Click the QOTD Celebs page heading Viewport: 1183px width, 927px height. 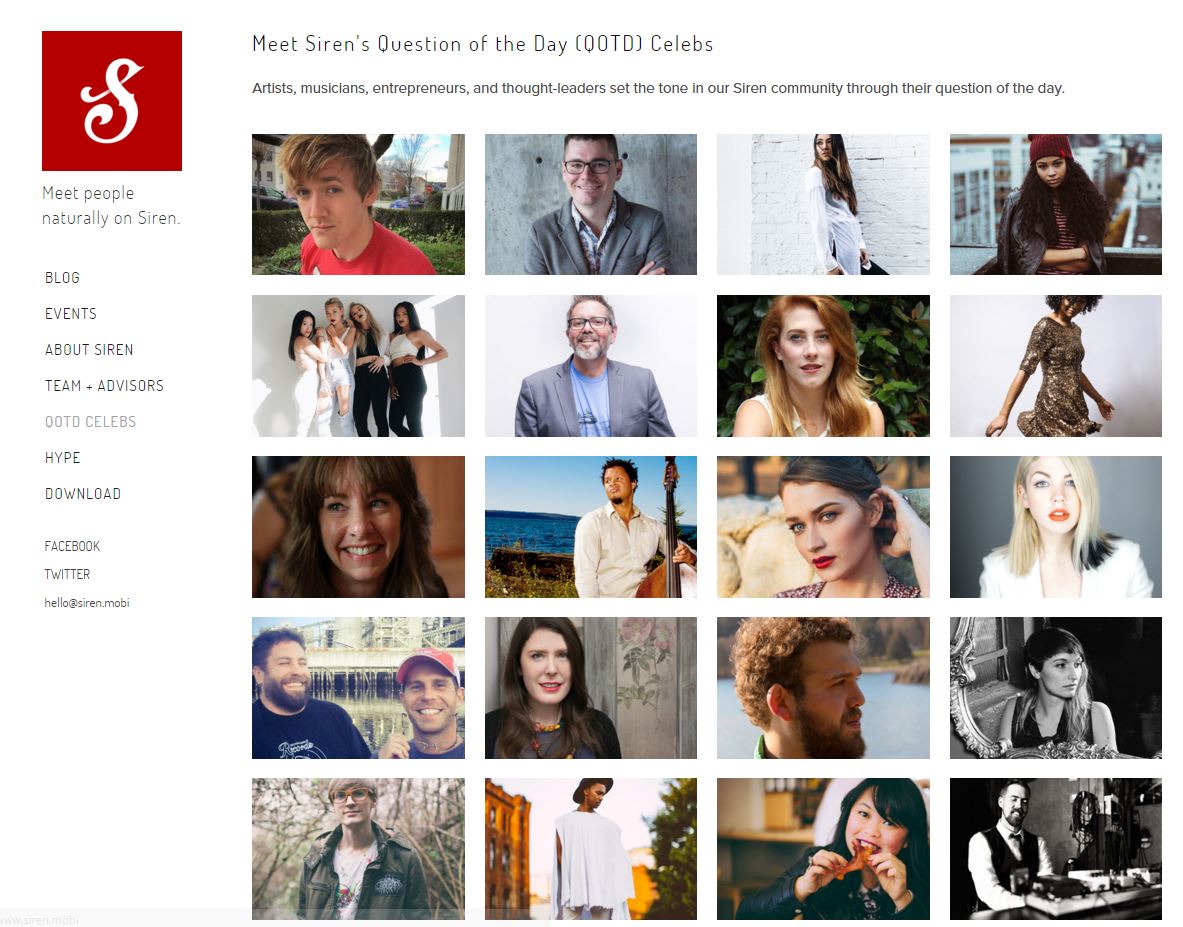(x=483, y=44)
